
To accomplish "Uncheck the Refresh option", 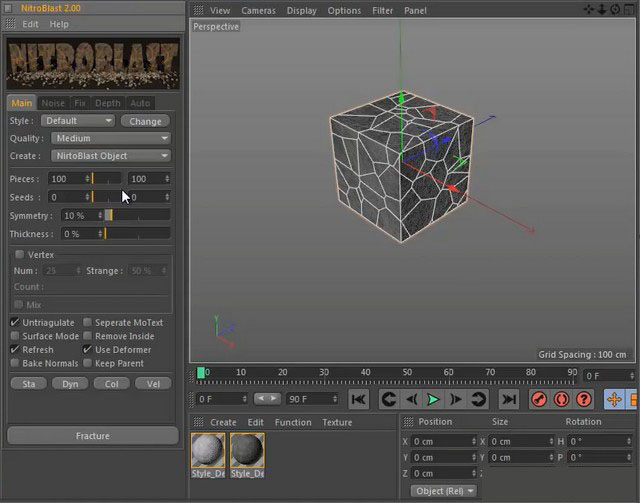I will click(x=15, y=349).
